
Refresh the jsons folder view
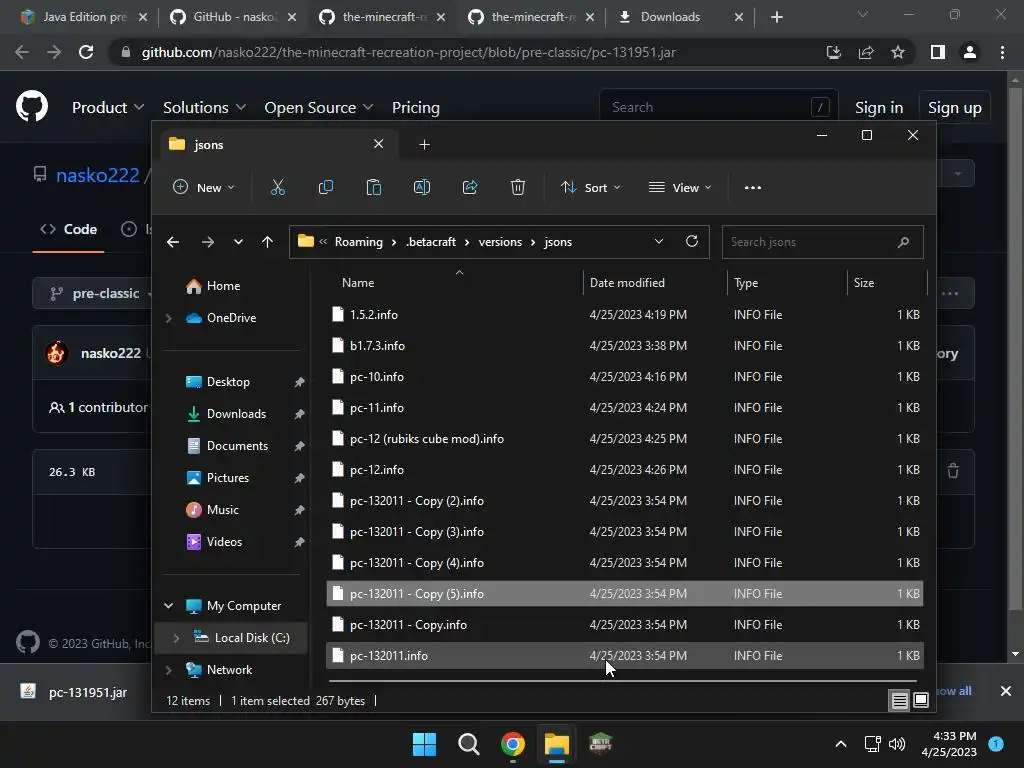pyautogui.click(x=692, y=242)
